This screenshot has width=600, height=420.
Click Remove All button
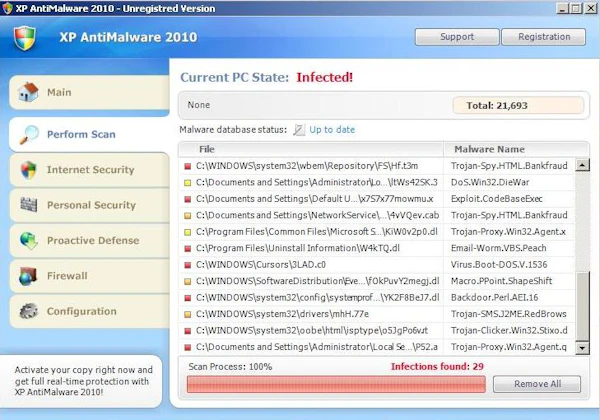click(x=537, y=384)
